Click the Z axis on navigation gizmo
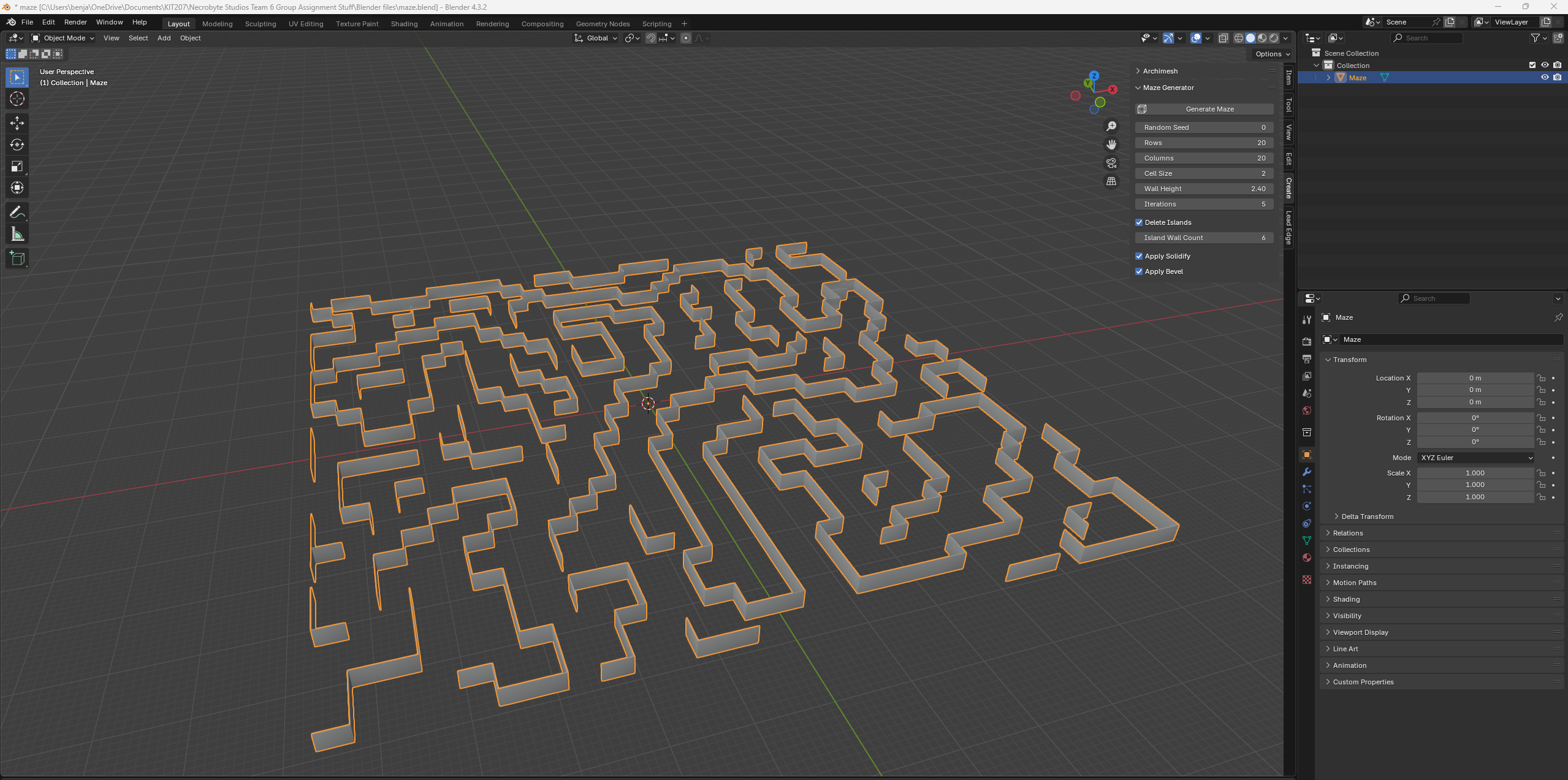Viewport: 1568px width, 780px height. pos(1094,76)
